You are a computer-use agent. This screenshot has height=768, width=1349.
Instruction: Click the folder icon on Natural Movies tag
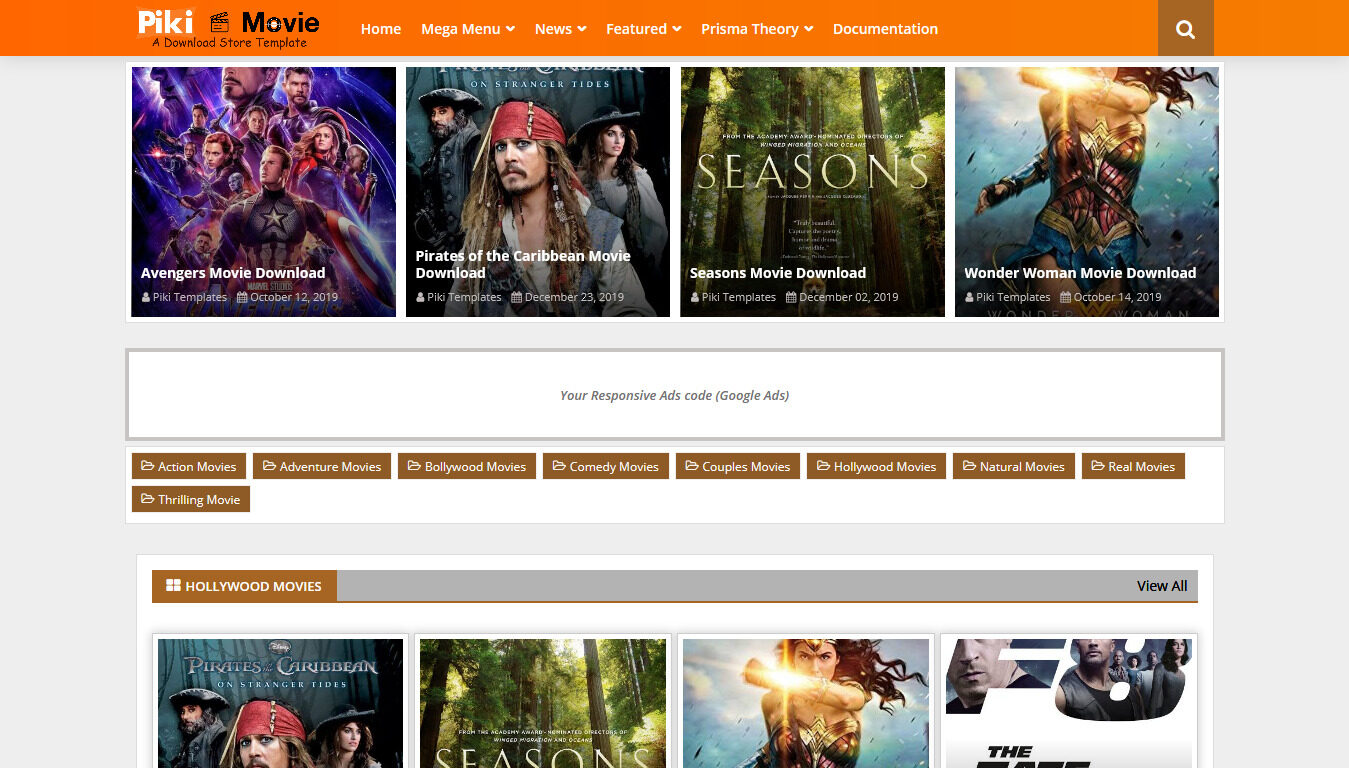coord(969,466)
